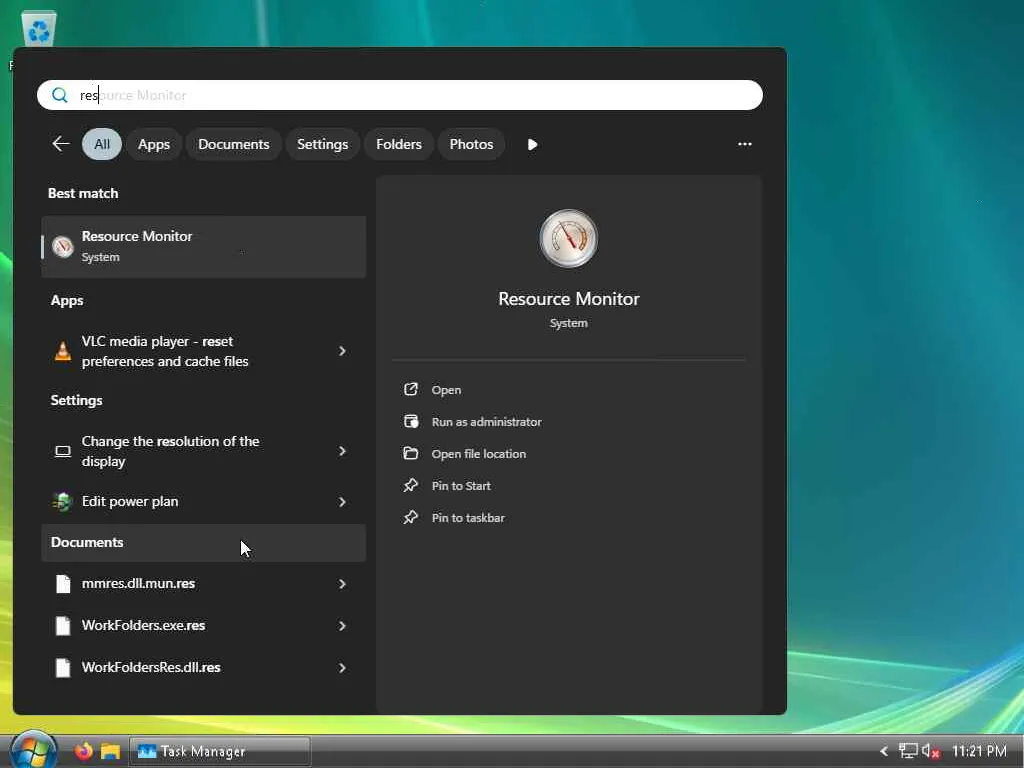Switch to the Photos filter tab
The height and width of the screenshot is (768, 1024).
click(x=472, y=144)
